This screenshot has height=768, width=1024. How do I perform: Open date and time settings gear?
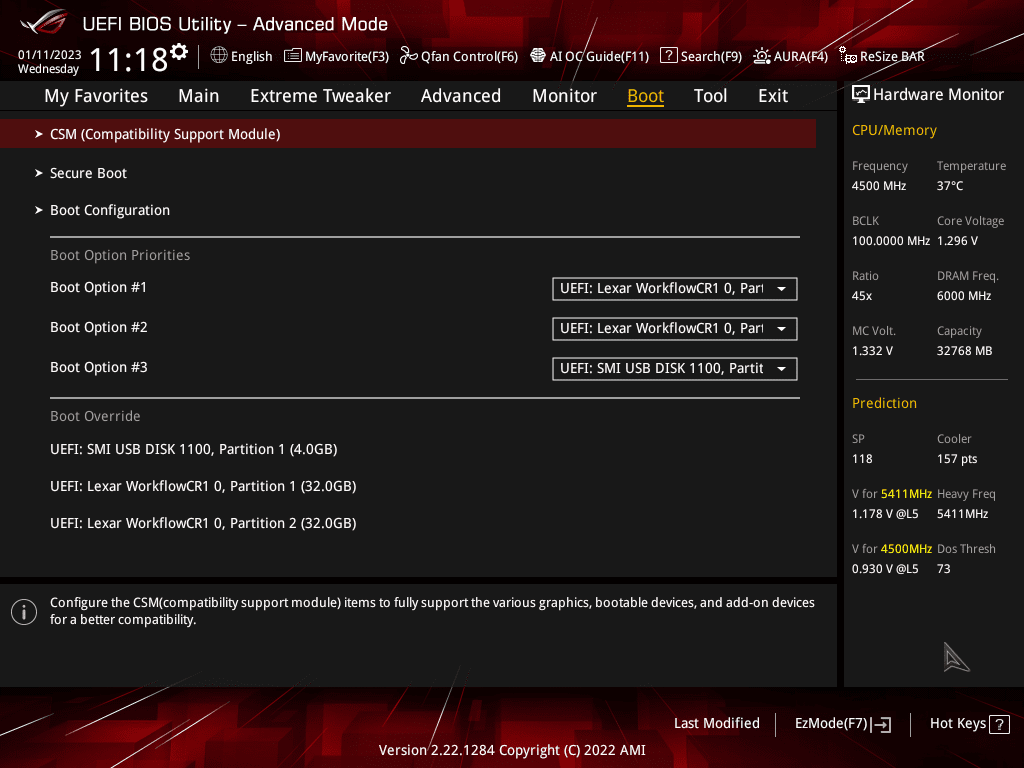pos(179,52)
